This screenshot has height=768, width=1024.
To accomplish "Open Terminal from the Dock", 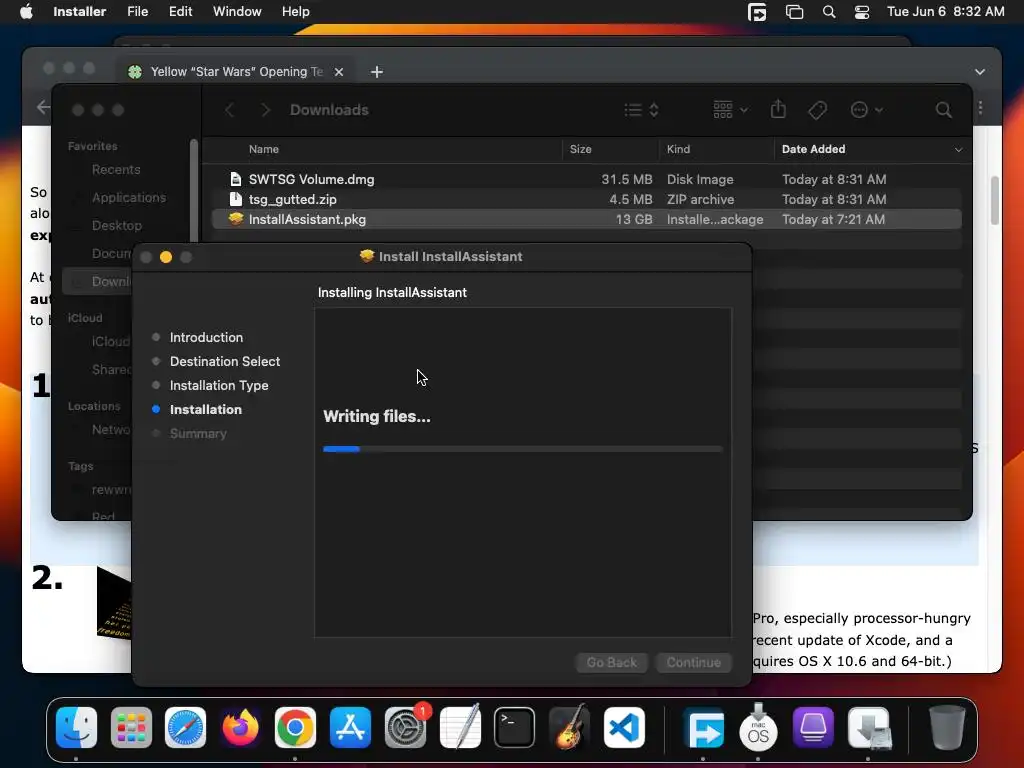I will [x=515, y=728].
